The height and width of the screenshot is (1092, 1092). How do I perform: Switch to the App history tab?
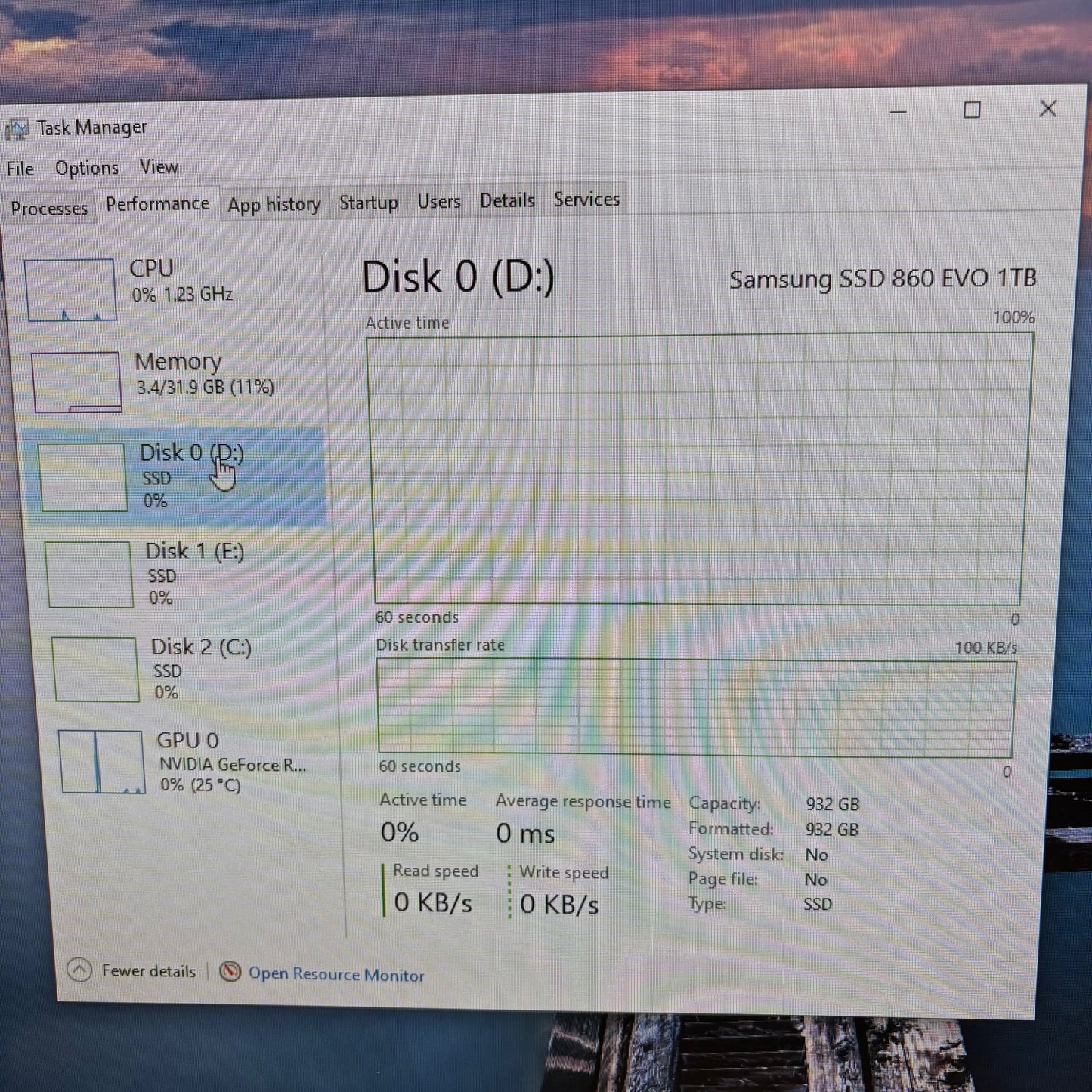tap(274, 204)
